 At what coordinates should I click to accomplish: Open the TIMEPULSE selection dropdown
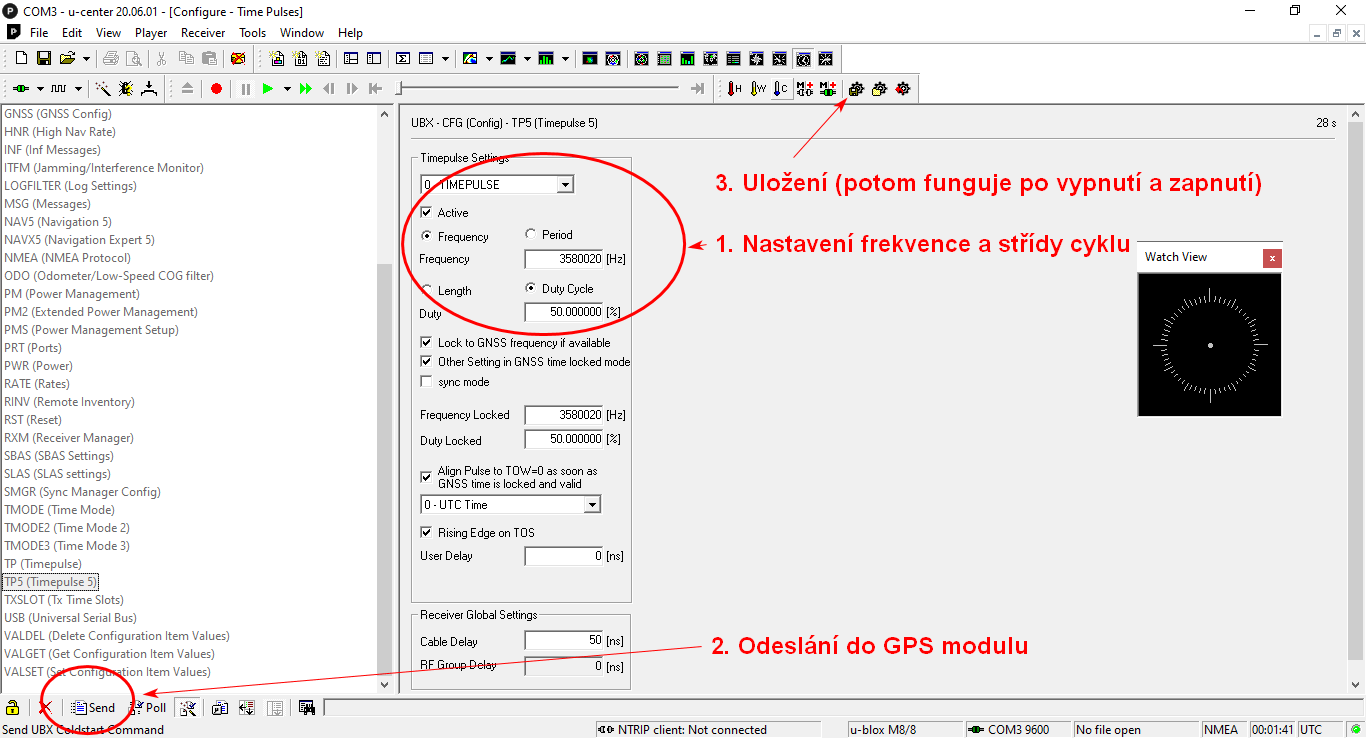[x=565, y=185]
